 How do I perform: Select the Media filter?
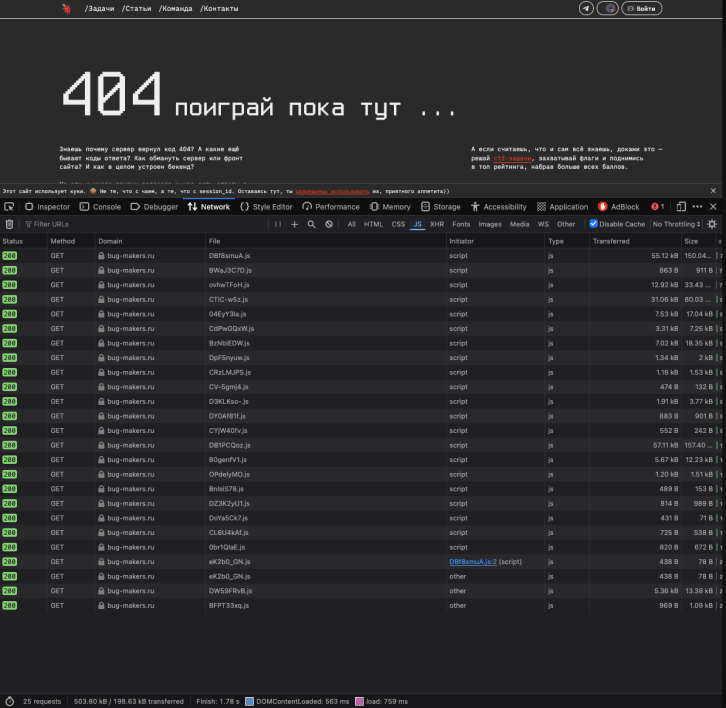[519, 224]
